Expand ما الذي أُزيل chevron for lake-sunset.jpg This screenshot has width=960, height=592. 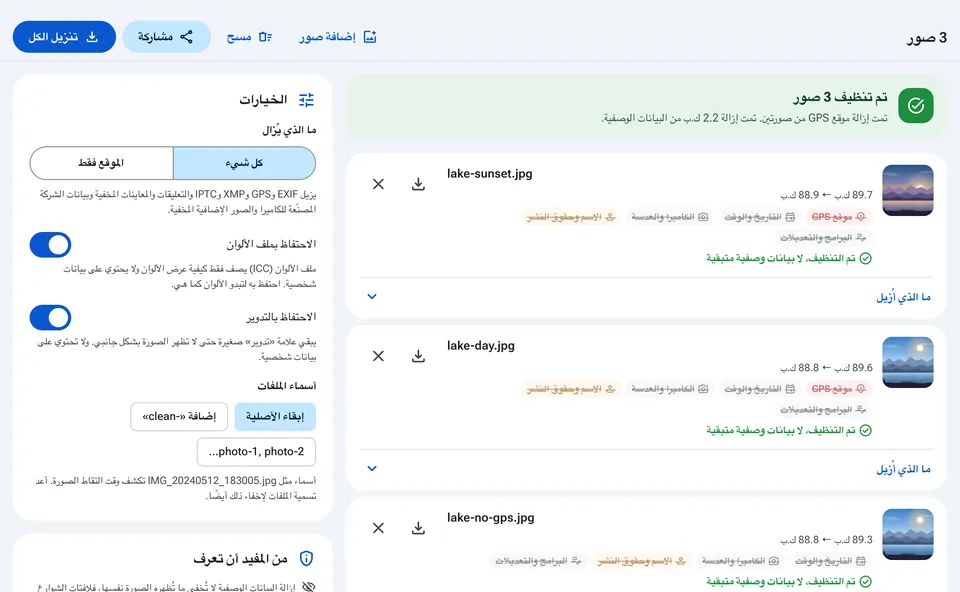(372, 296)
